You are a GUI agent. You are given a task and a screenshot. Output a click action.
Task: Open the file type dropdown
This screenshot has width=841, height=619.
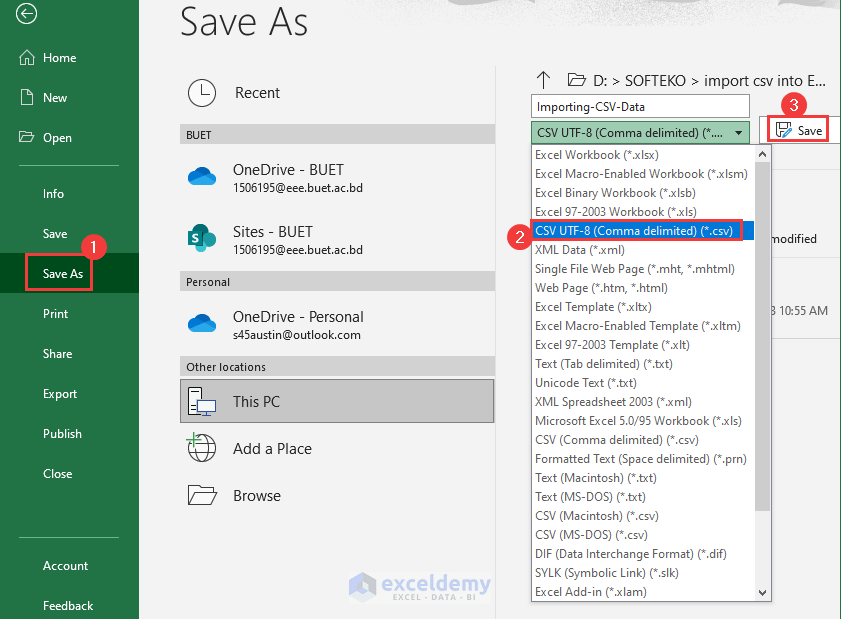738,132
